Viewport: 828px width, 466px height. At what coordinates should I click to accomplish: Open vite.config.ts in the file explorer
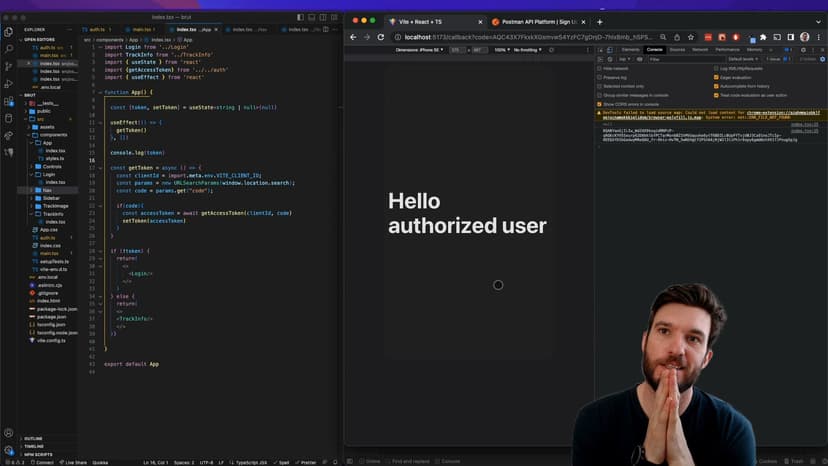click(51, 340)
